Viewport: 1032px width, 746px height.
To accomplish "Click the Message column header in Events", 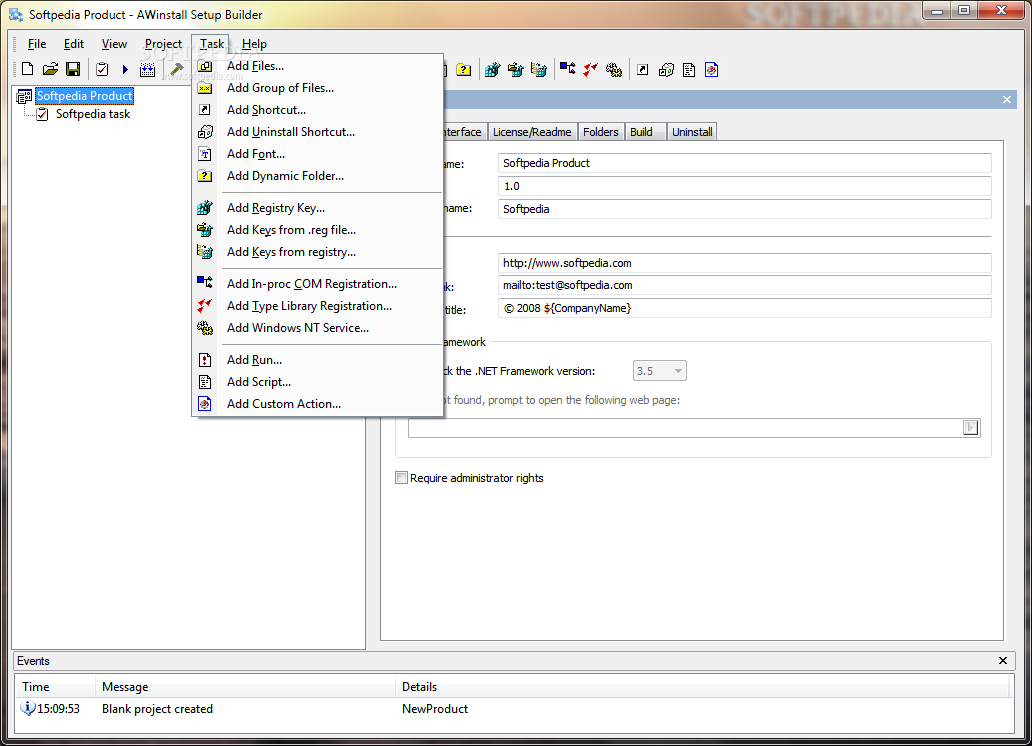I will (245, 687).
